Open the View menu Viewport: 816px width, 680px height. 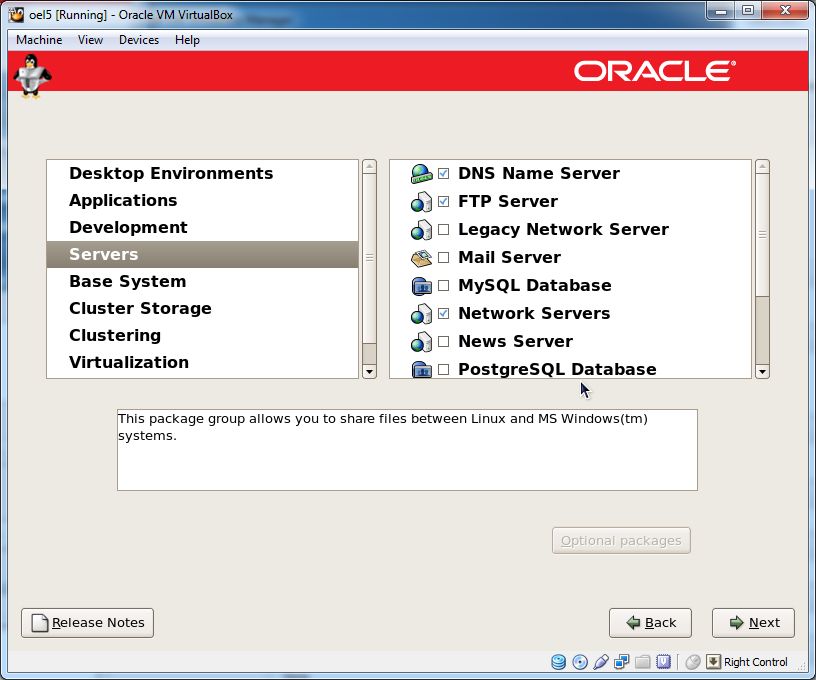click(x=90, y=40)
